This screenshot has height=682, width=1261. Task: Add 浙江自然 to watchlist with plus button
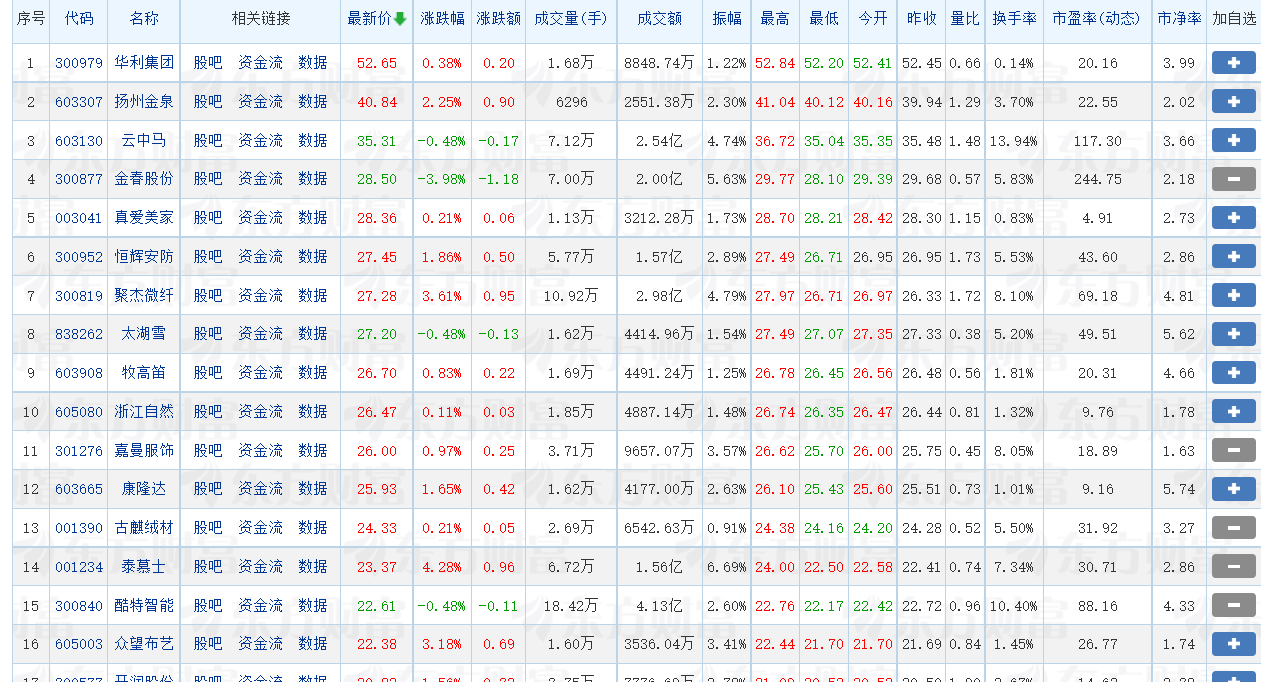pyautogui.click(x=1233, y=412)
